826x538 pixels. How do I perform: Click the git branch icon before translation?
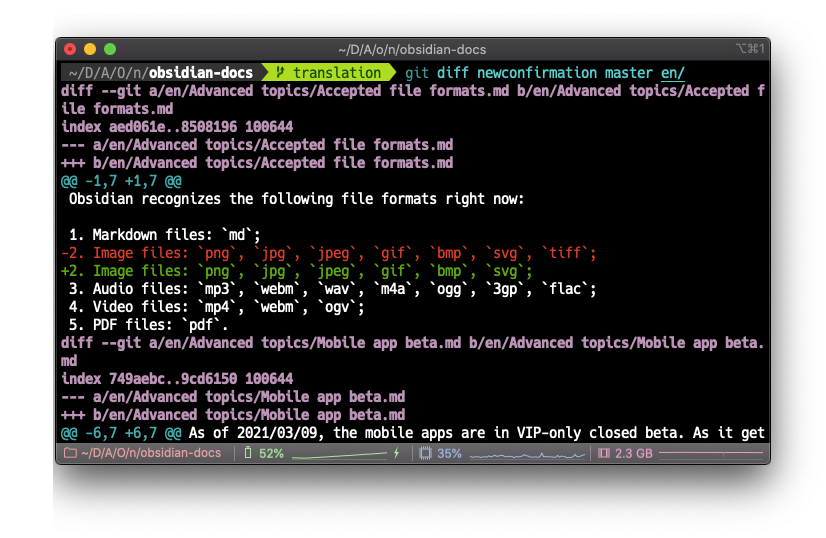[x=281, y=72]
